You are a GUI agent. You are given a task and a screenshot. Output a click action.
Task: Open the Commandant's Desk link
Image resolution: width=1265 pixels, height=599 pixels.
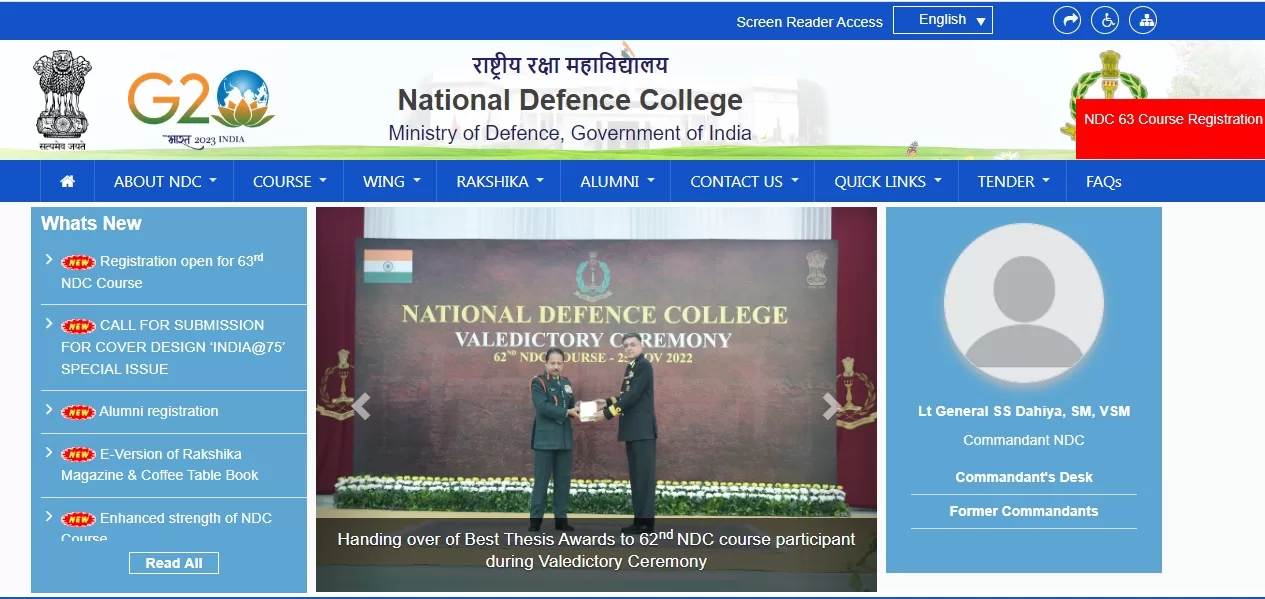(1023, 477)
